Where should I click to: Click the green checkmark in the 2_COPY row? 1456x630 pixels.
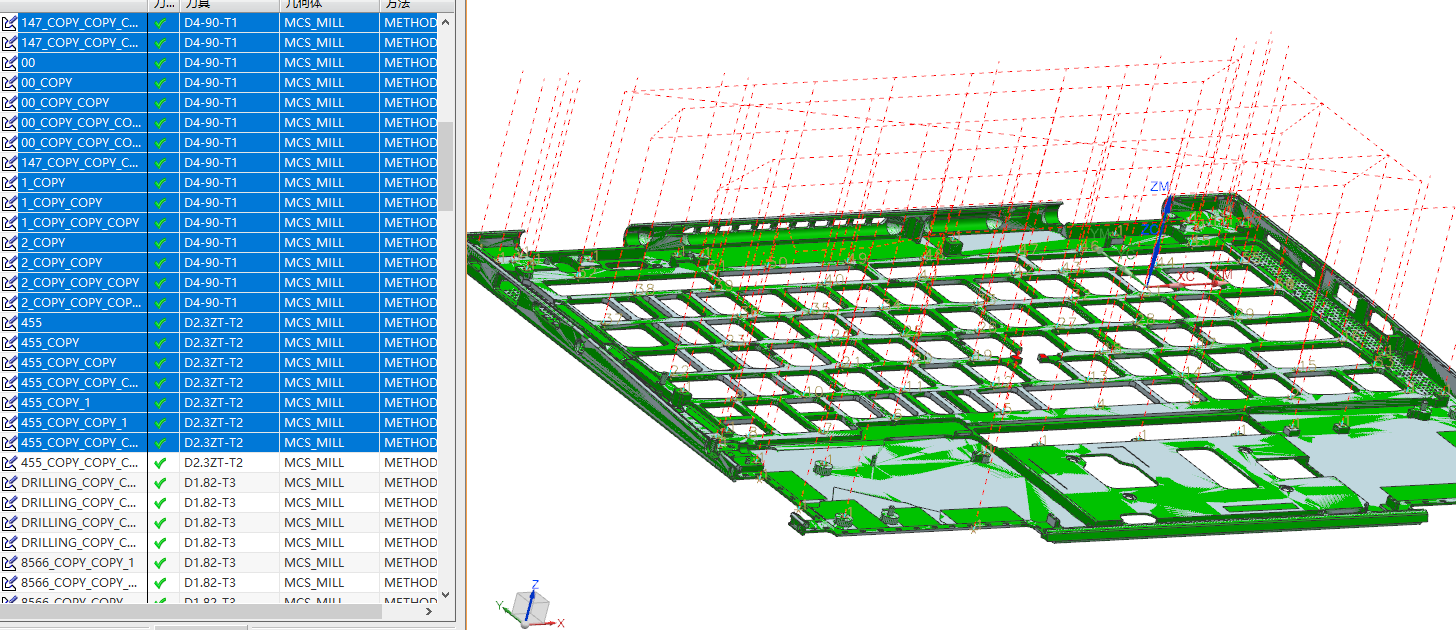click(x=160, y=243)
